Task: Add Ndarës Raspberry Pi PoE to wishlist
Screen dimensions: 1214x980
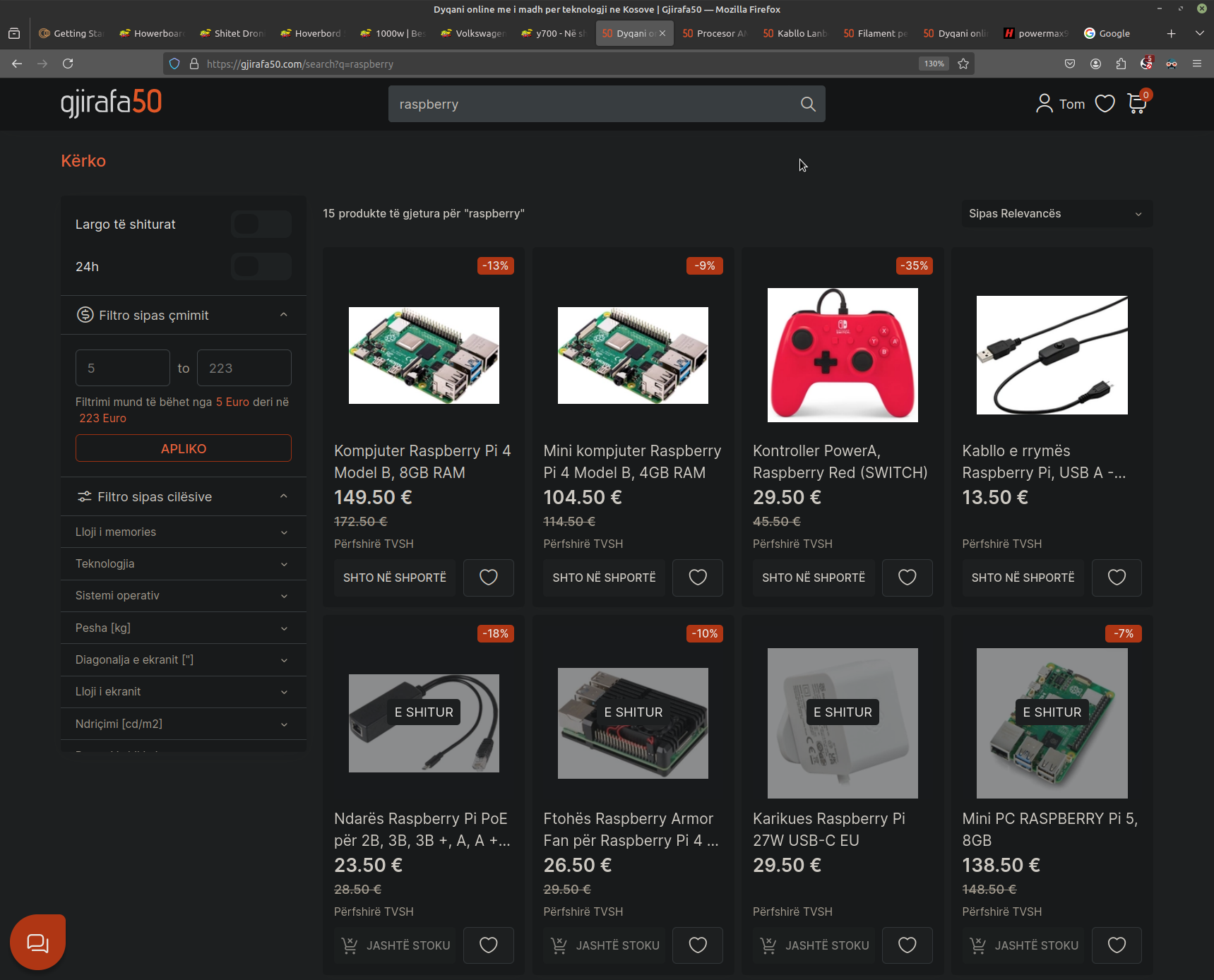Action: 489,945
